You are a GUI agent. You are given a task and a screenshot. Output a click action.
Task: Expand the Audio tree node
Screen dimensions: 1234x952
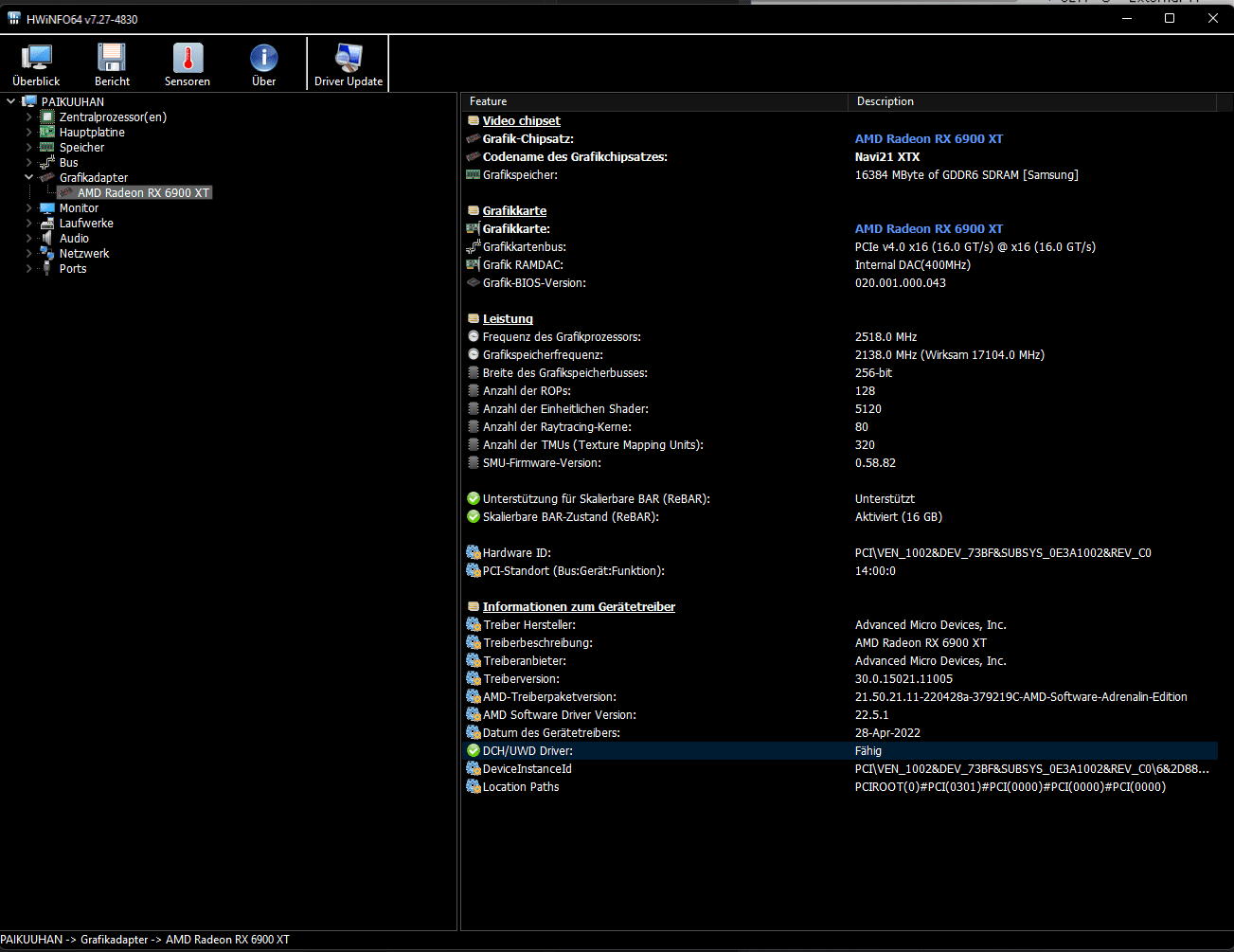pyautogui.click(x=28, y=238)
